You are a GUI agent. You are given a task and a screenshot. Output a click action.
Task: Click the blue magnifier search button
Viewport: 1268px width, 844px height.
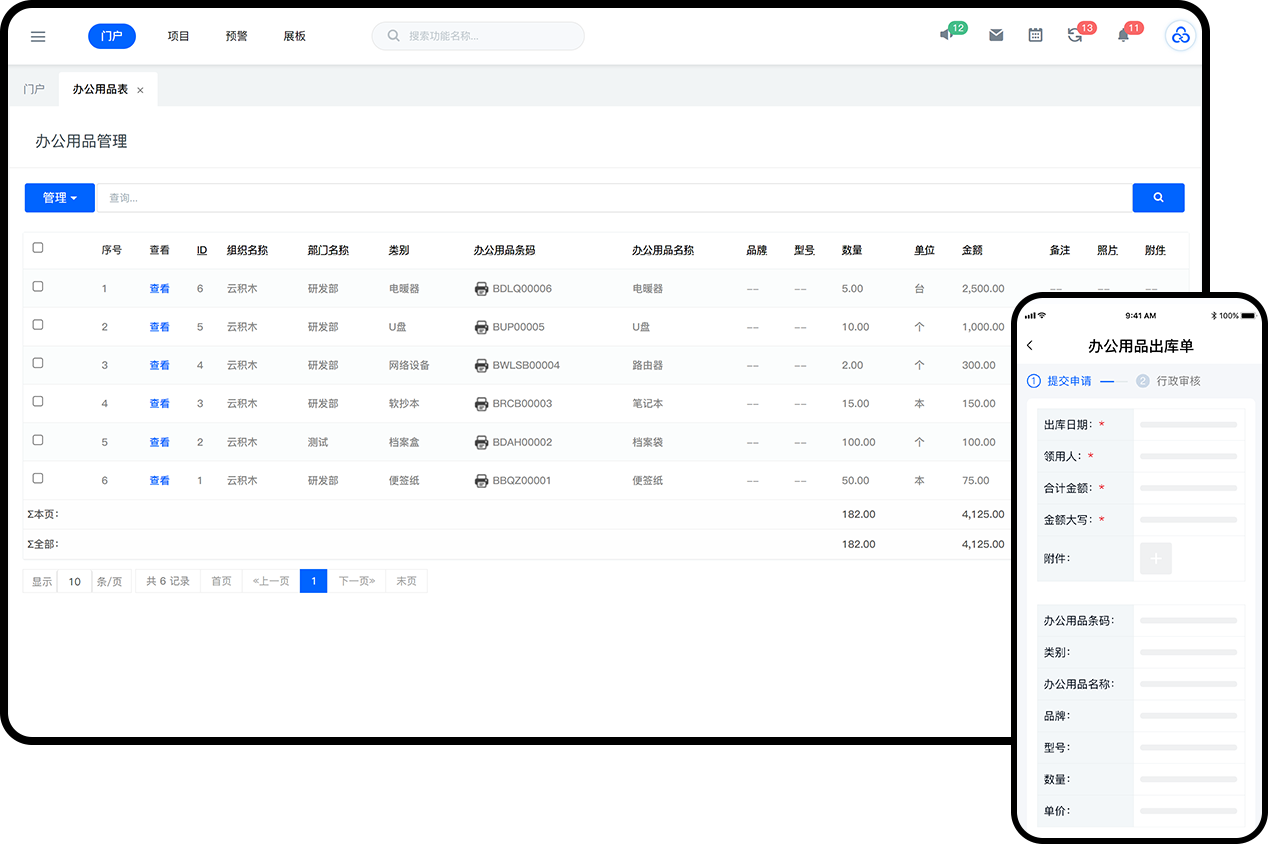(1158, 198)
